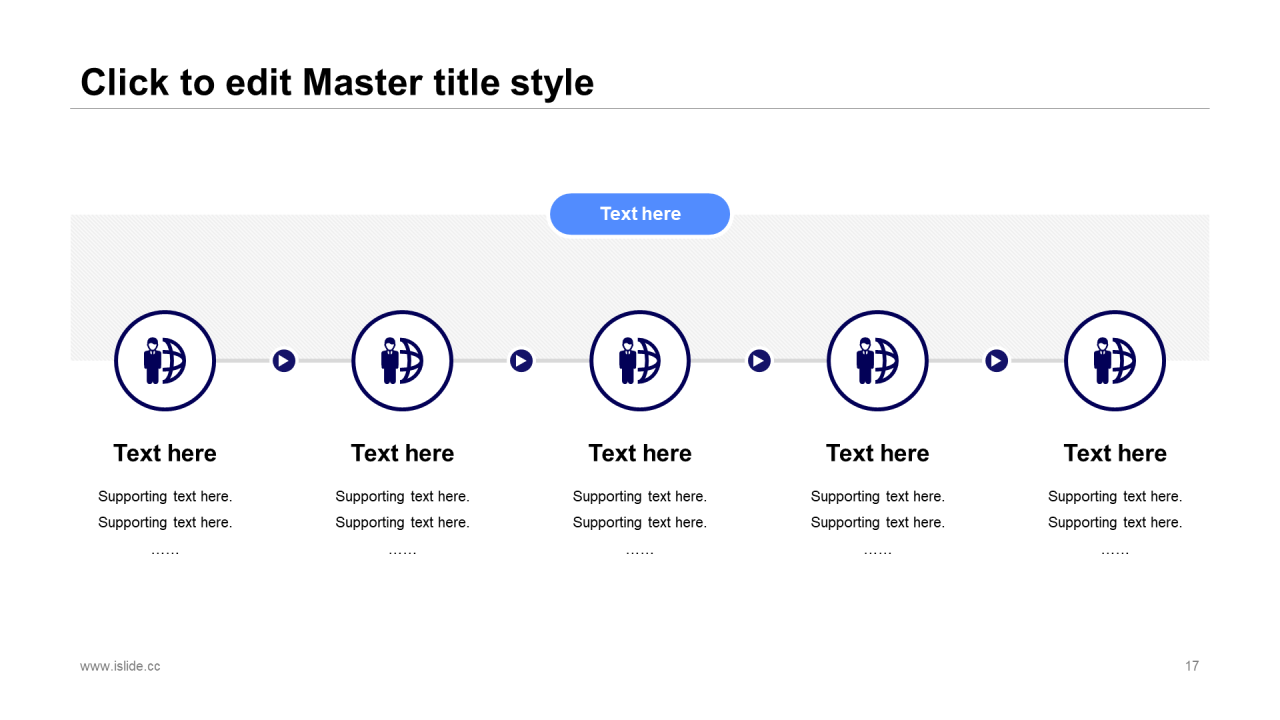Select the 'Click to edit Master title style' title
This screenshot has width=1280, height=720.
pos(337,82)
